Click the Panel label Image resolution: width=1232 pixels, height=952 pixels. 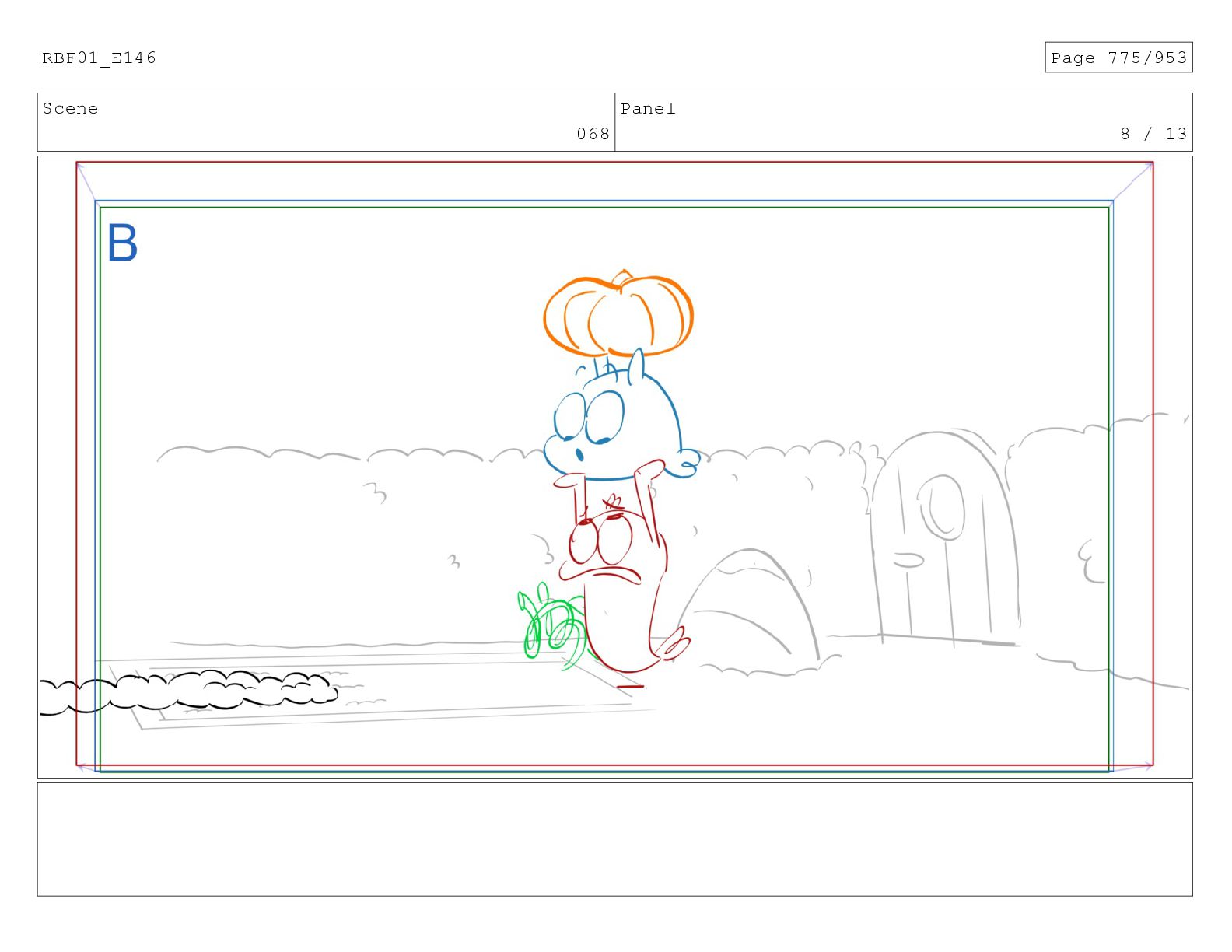click(648, 109)
